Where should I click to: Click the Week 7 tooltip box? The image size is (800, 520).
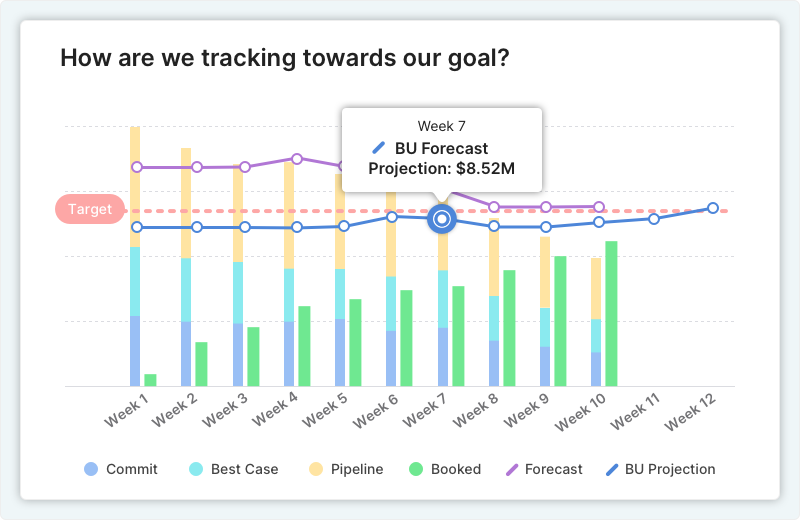[x=441, y=149]
